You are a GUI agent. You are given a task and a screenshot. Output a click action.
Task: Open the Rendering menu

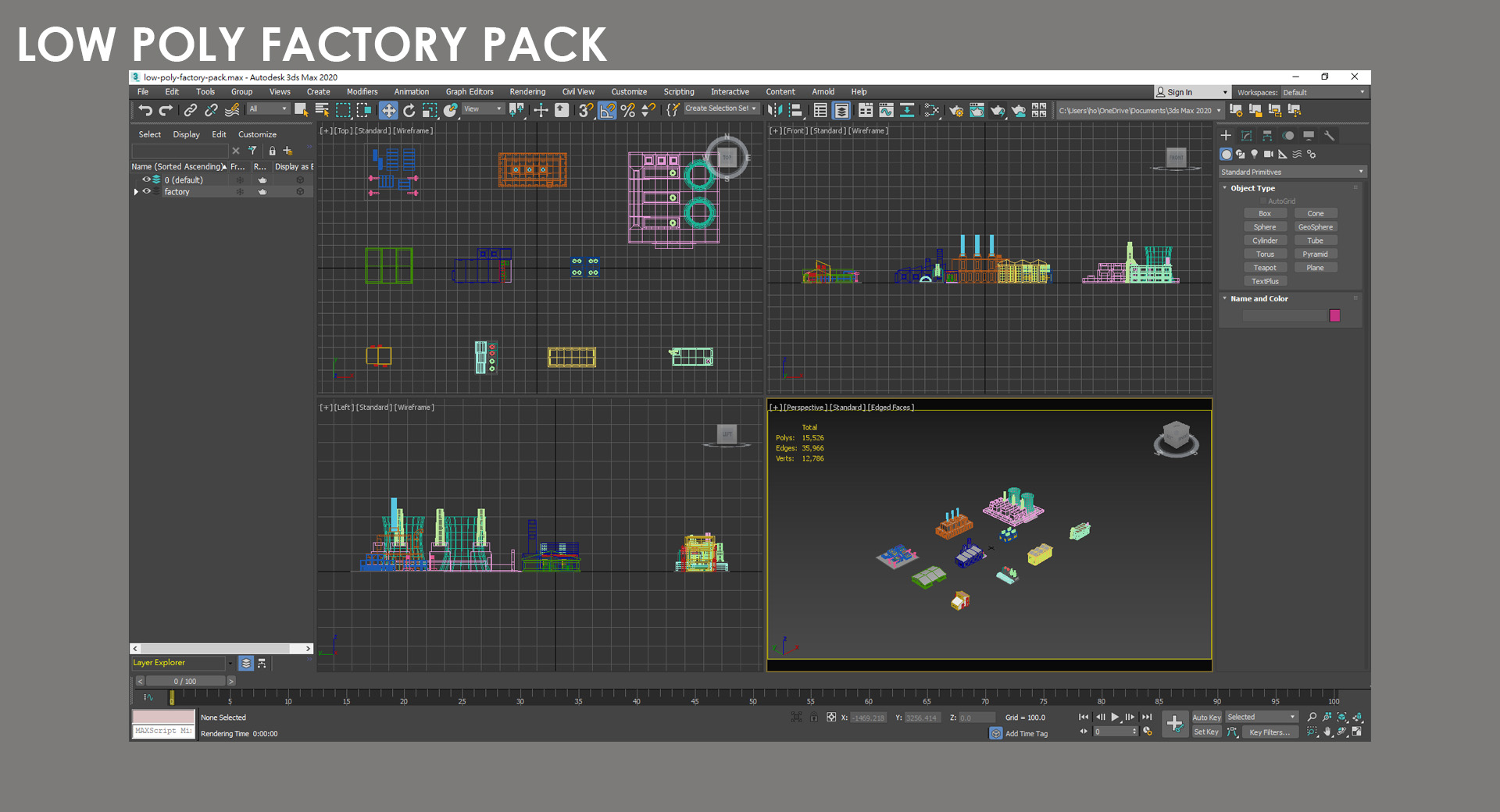coord(527,91)
